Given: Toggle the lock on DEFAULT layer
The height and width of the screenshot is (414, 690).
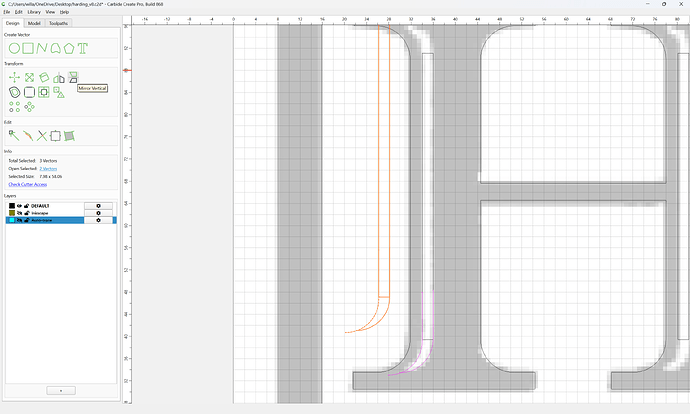Looking at the screenshot, I should pos(26,206).
